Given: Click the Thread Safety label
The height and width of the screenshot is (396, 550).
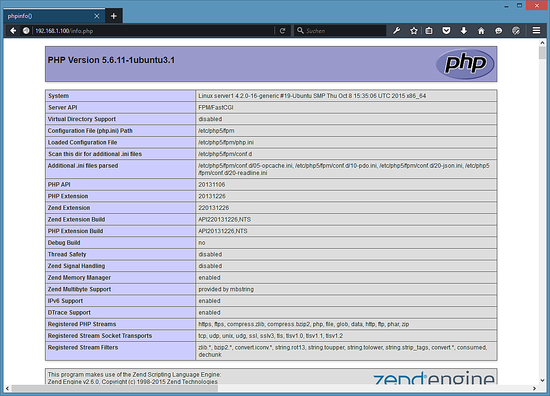Looking at the screenshot, I should tap(67, 254).
